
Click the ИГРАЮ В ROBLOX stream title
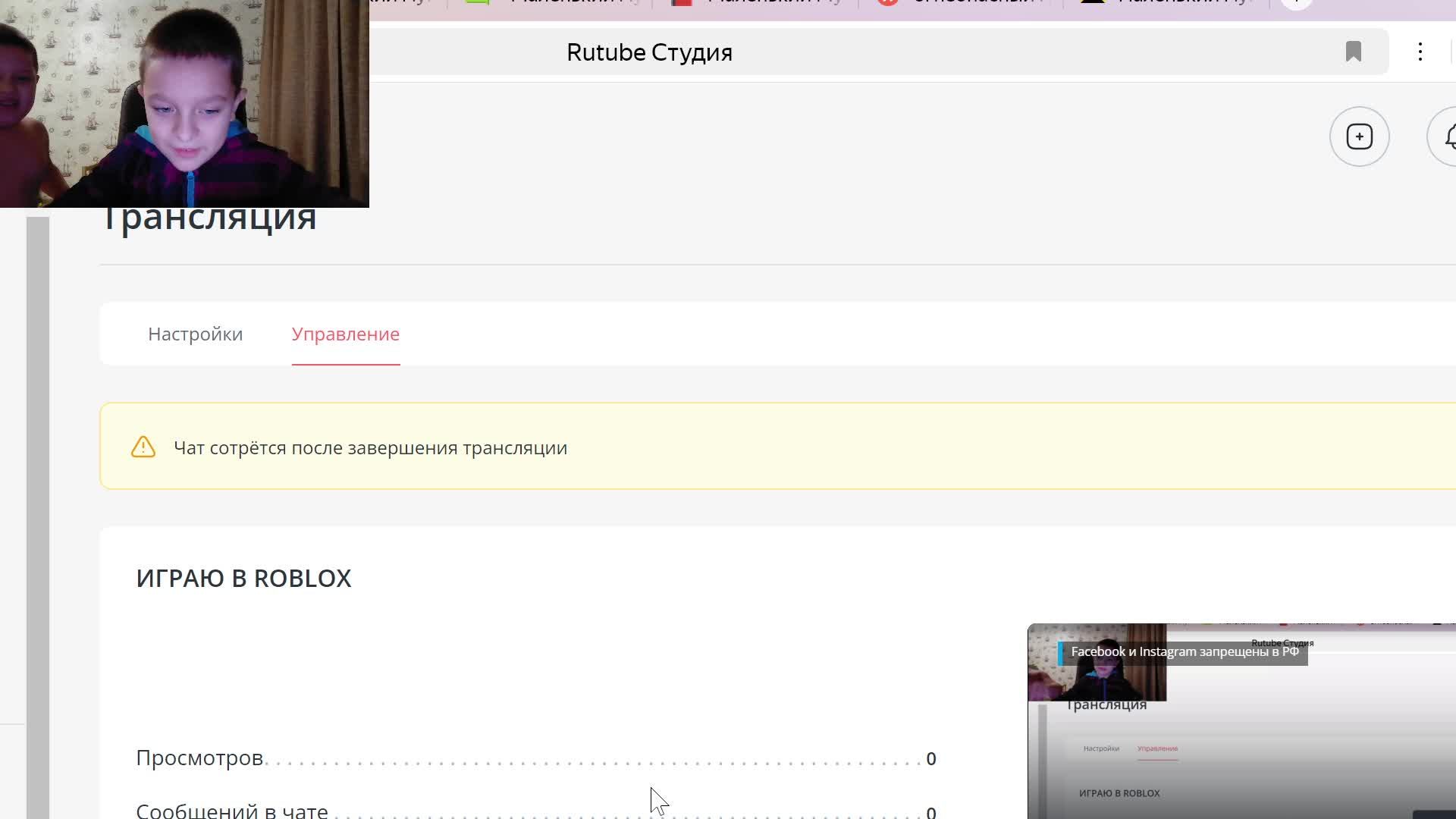243,578
